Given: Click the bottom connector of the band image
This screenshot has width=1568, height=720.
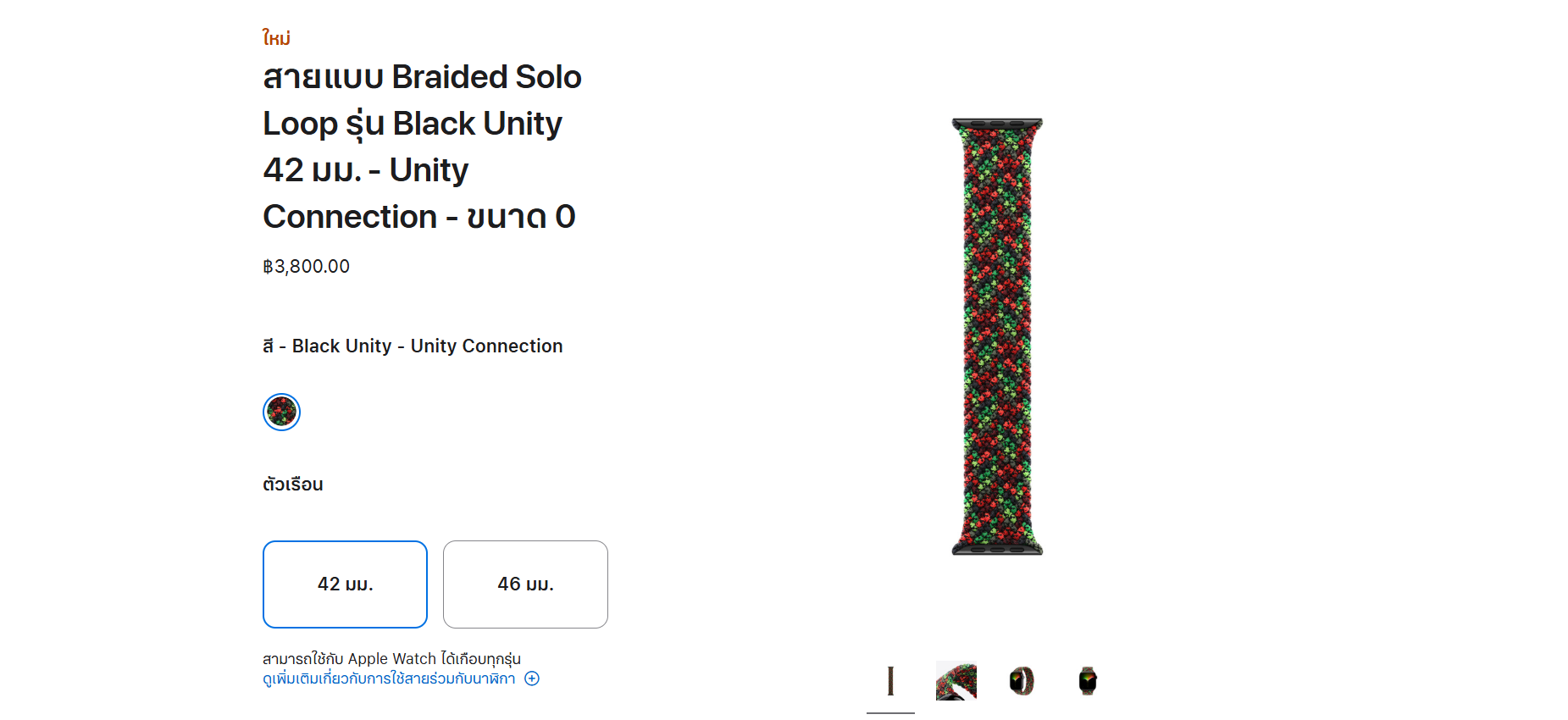Looking at the screenshot, I should [997, 550].
